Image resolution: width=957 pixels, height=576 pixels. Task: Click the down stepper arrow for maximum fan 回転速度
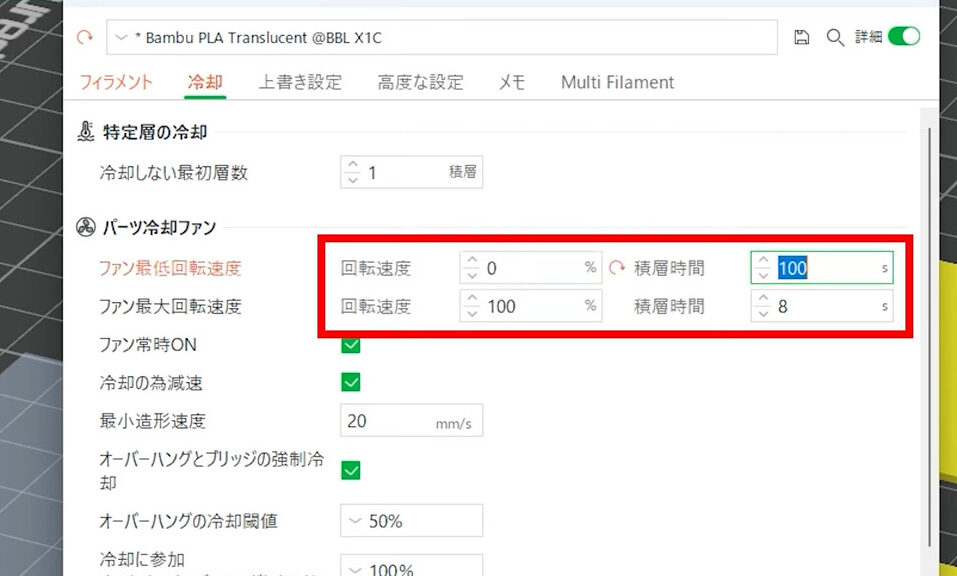click(x=470, y=313)
